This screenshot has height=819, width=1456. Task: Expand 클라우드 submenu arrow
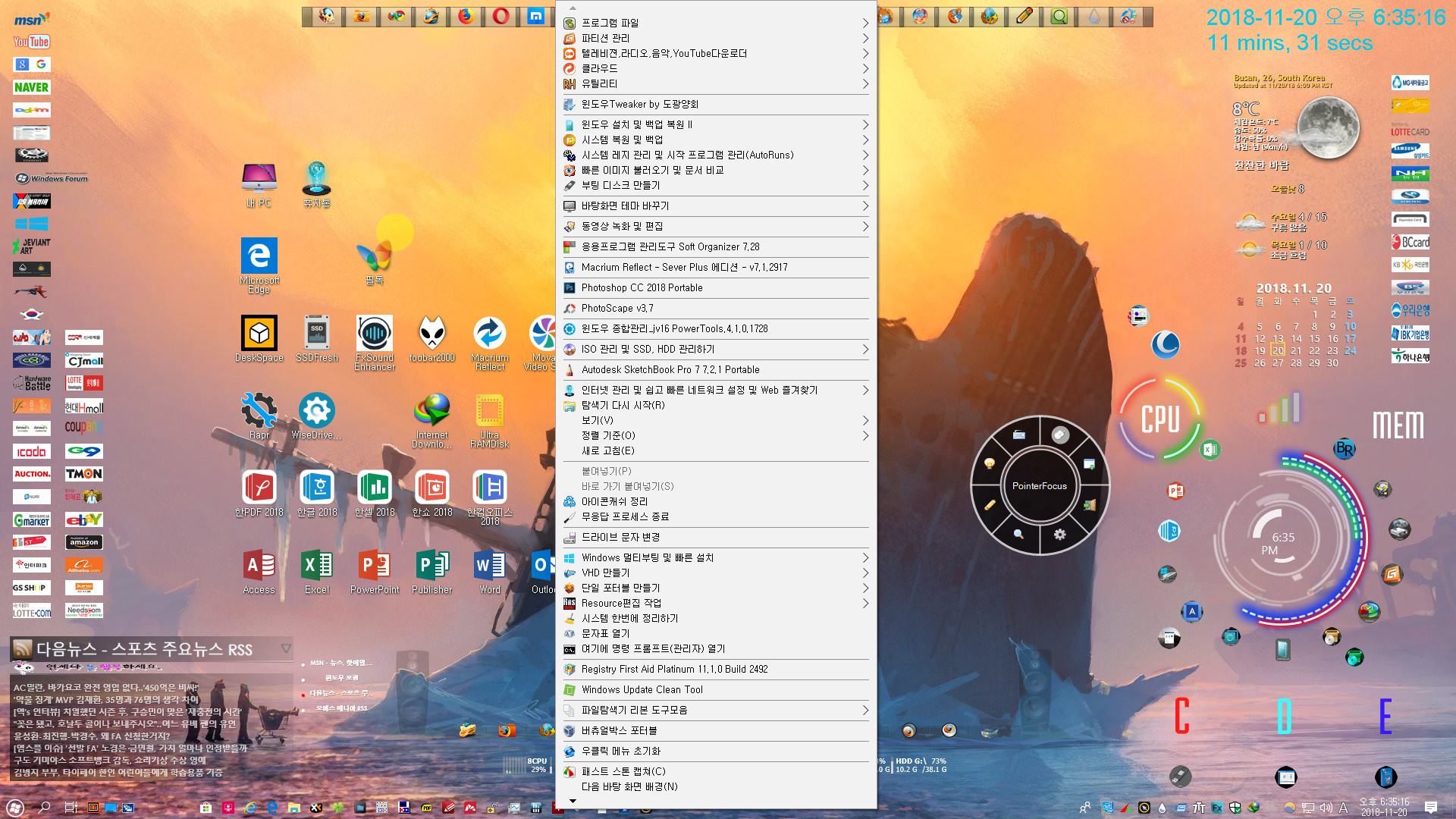pos(865,68)
